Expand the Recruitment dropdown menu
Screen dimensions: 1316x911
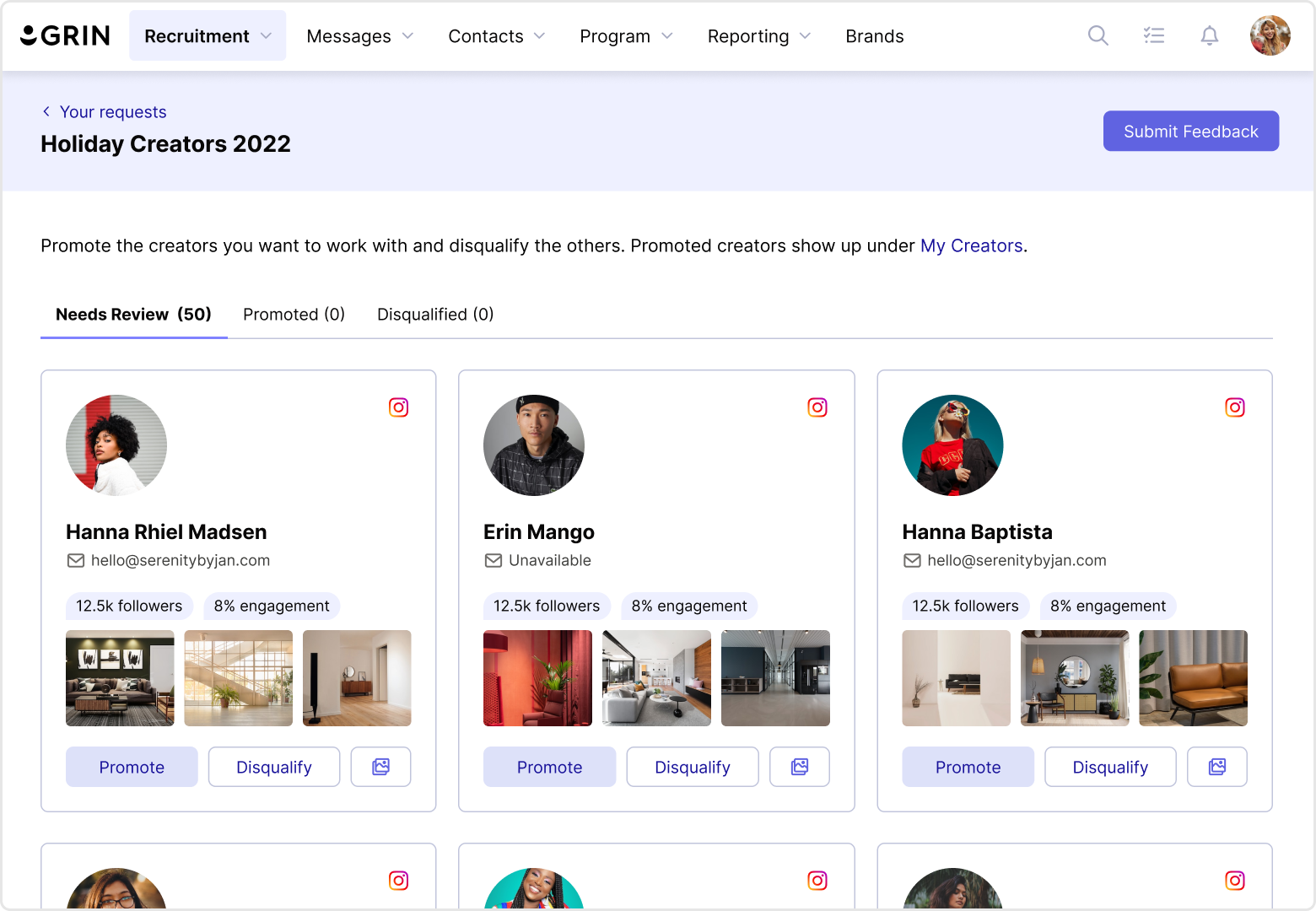(208, 36)
